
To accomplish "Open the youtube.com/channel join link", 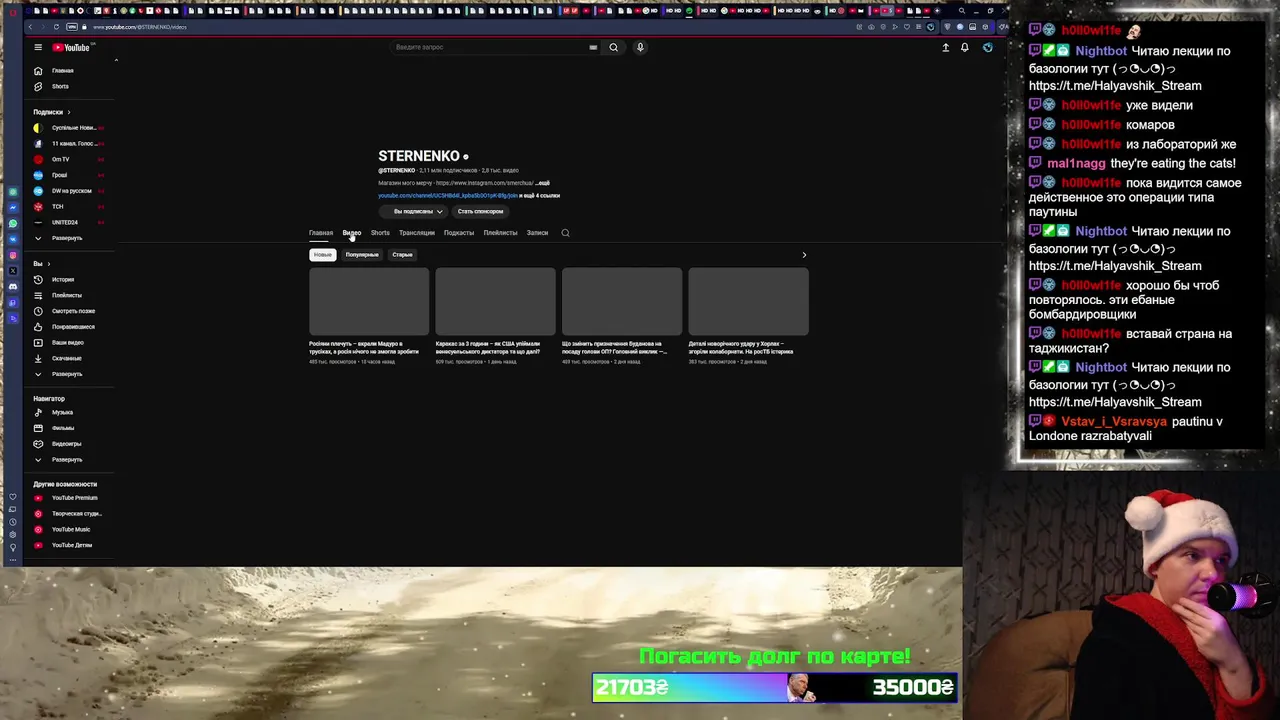I will [447, 196].
